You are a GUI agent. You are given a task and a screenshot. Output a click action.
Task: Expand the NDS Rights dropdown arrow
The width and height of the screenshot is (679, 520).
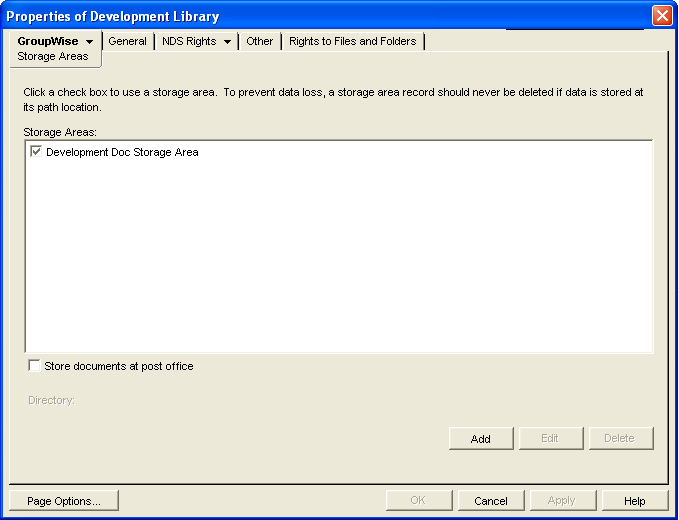[x=227, y=42]
